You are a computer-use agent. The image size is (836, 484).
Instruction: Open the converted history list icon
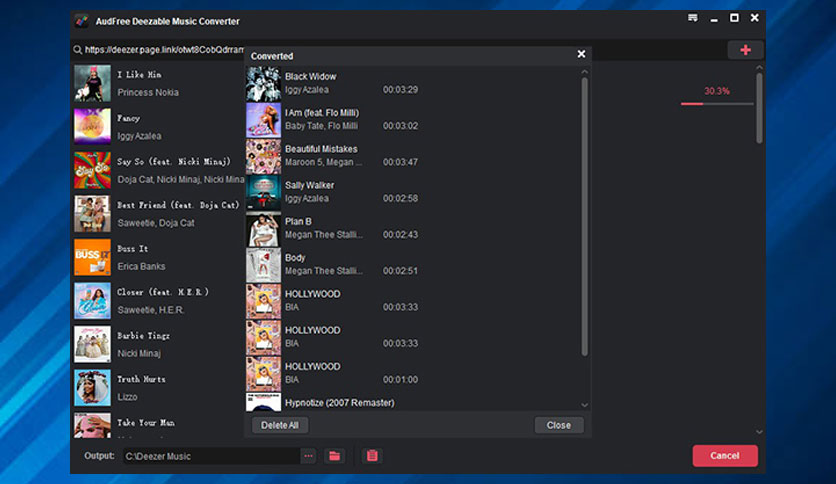coord(372,456)
